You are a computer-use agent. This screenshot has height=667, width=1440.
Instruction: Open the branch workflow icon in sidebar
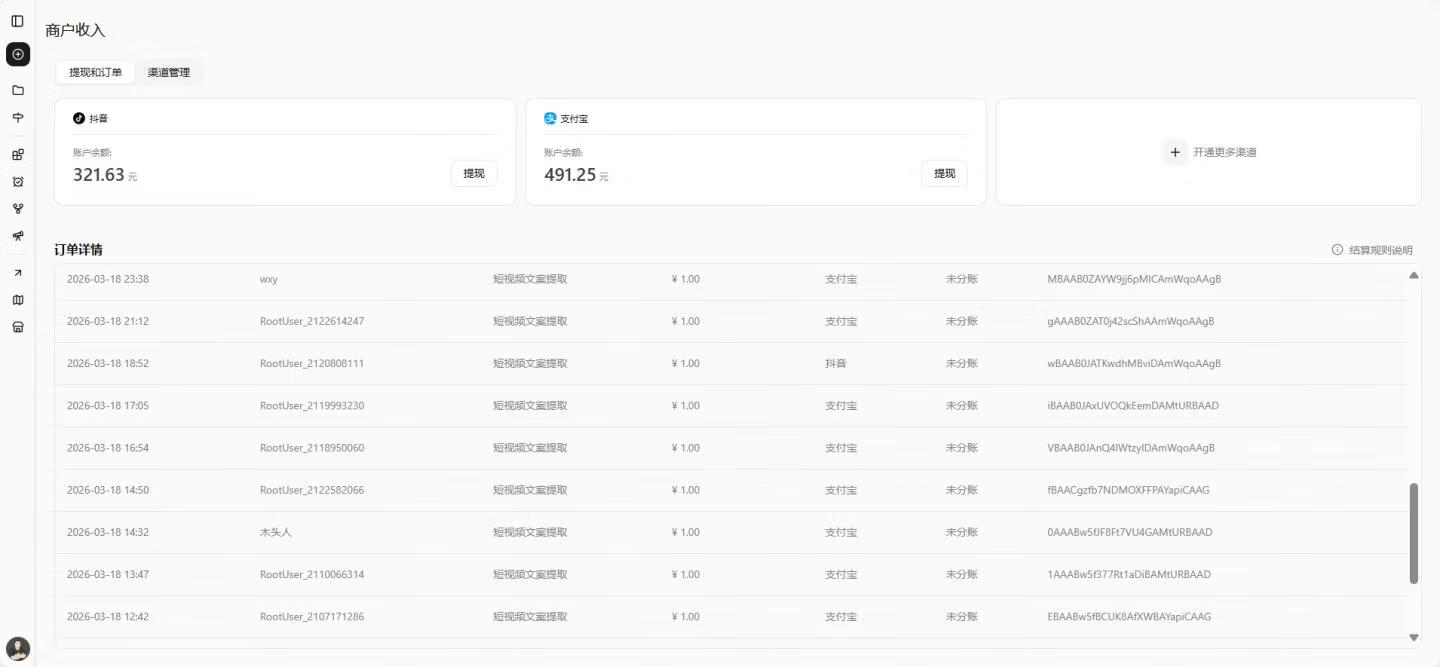tap(17, 209)
